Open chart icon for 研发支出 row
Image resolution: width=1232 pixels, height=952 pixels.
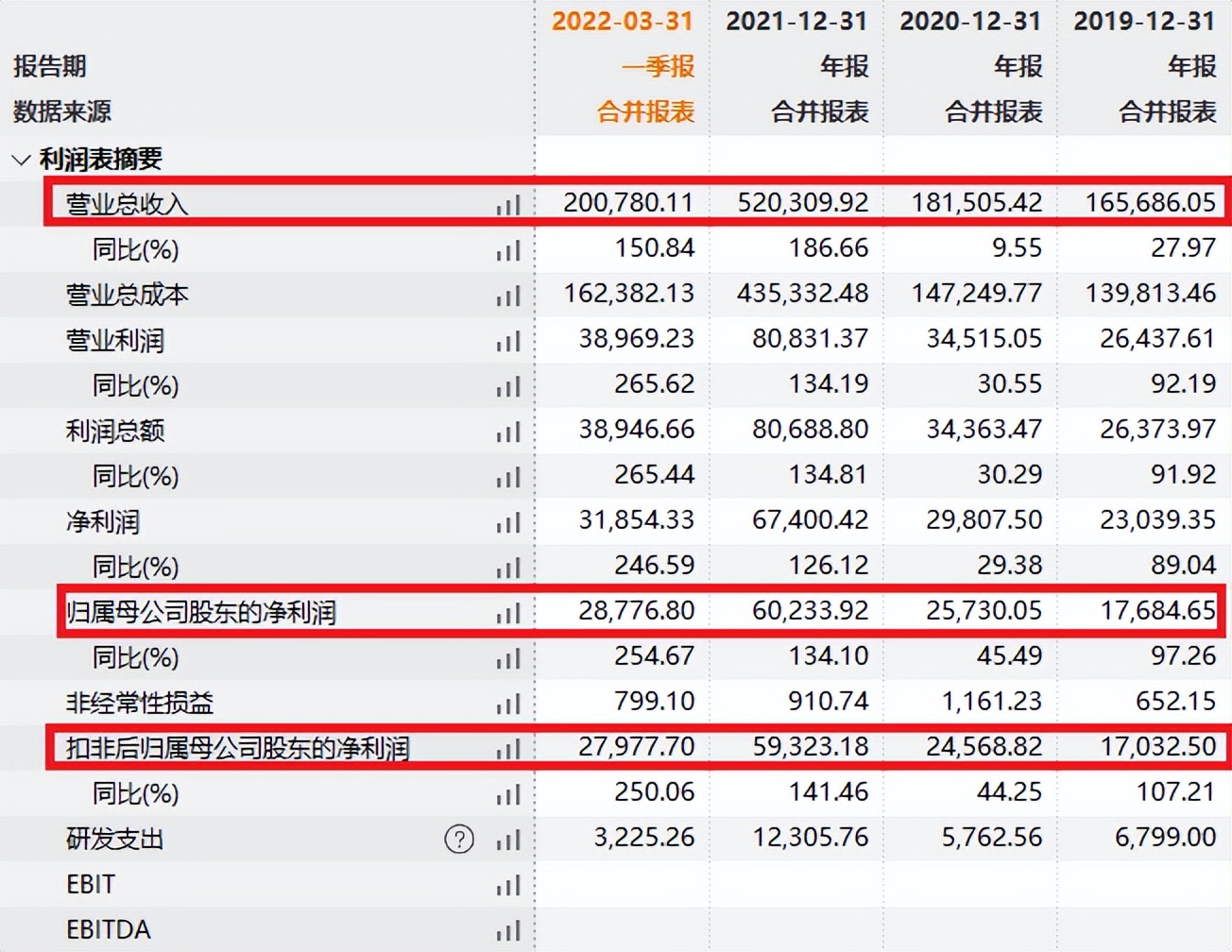pos(508,839)
